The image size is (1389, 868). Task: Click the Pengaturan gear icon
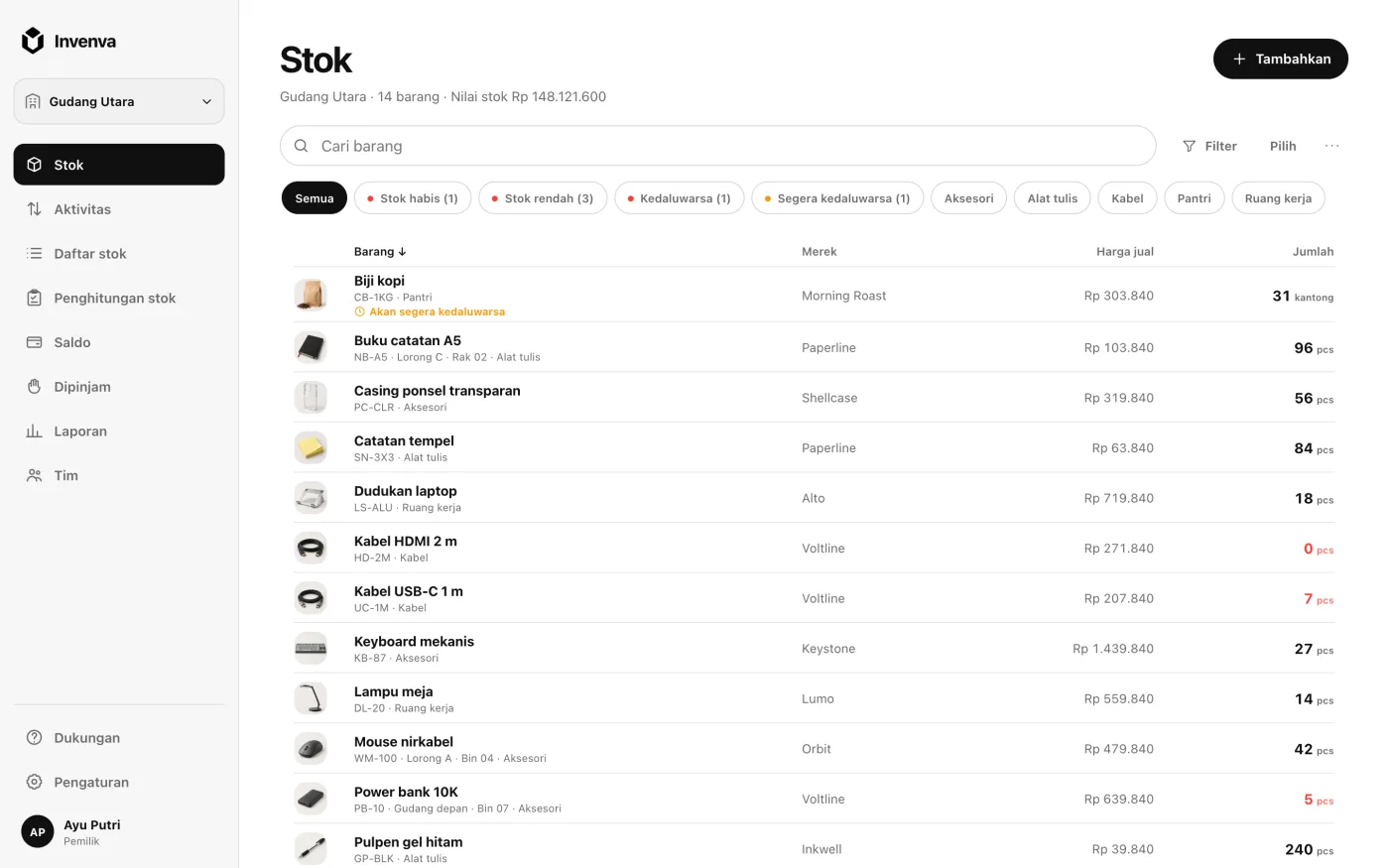coord(35,782)
